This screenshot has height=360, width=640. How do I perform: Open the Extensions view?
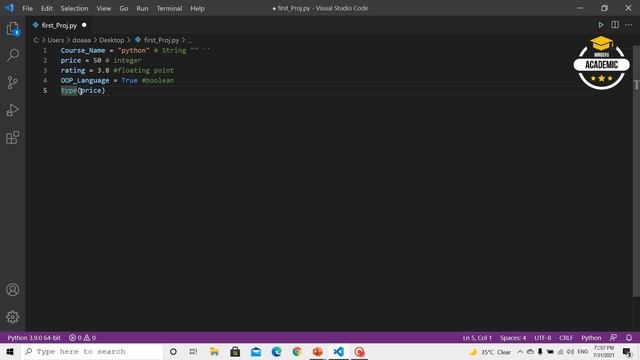pyautogui.click(x=13, y=138)
